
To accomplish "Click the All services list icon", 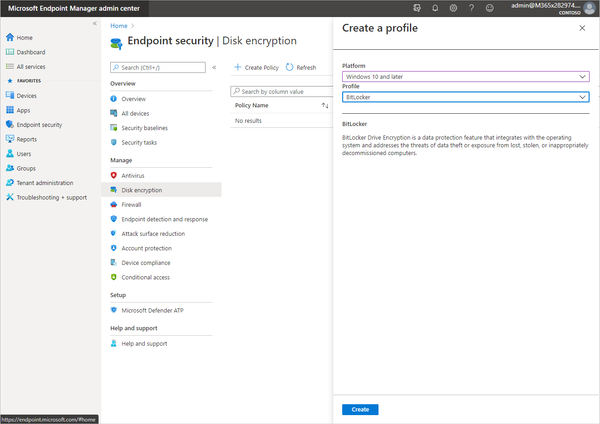I will 10,66.
